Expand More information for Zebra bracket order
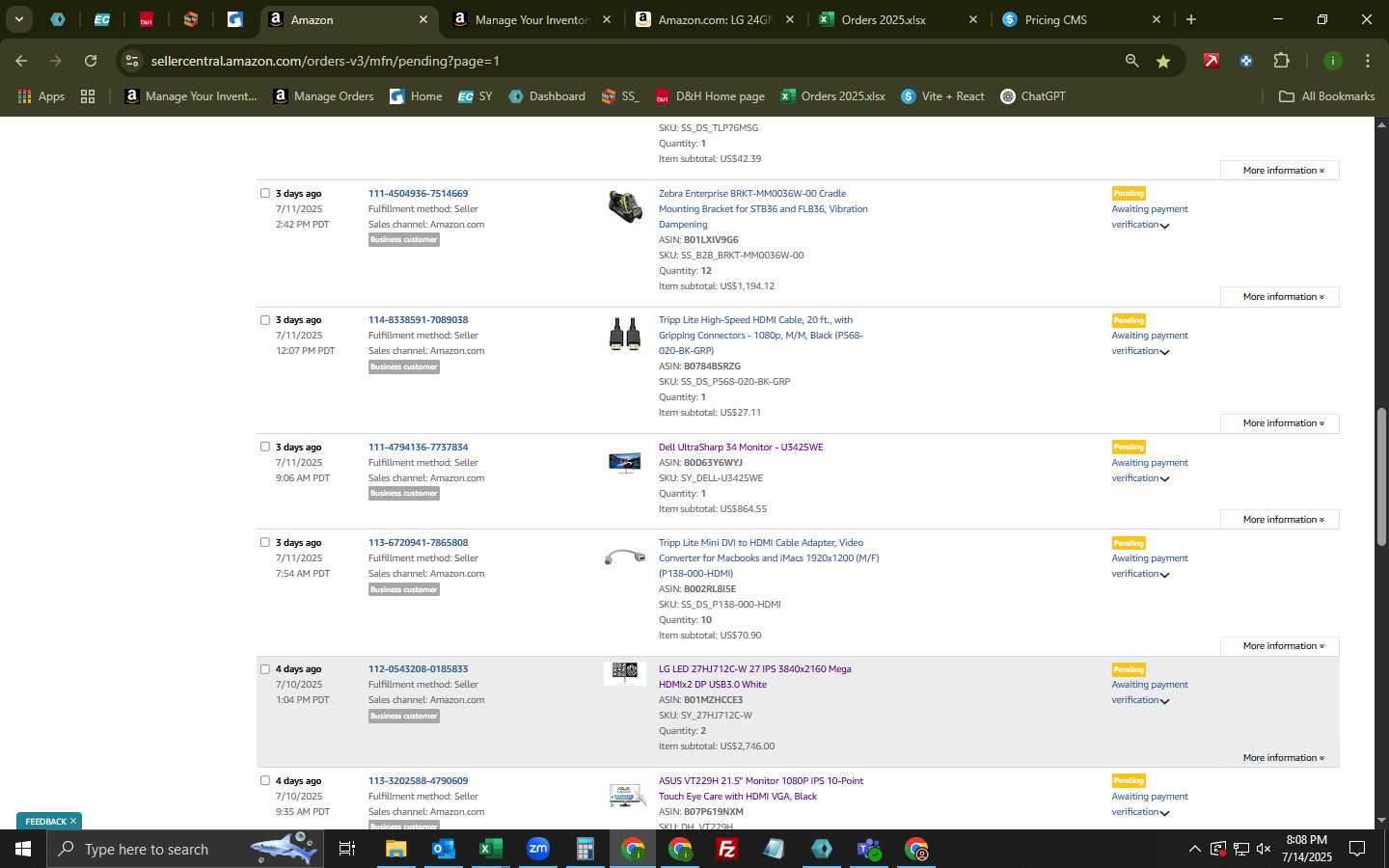 pos(1279,297)
